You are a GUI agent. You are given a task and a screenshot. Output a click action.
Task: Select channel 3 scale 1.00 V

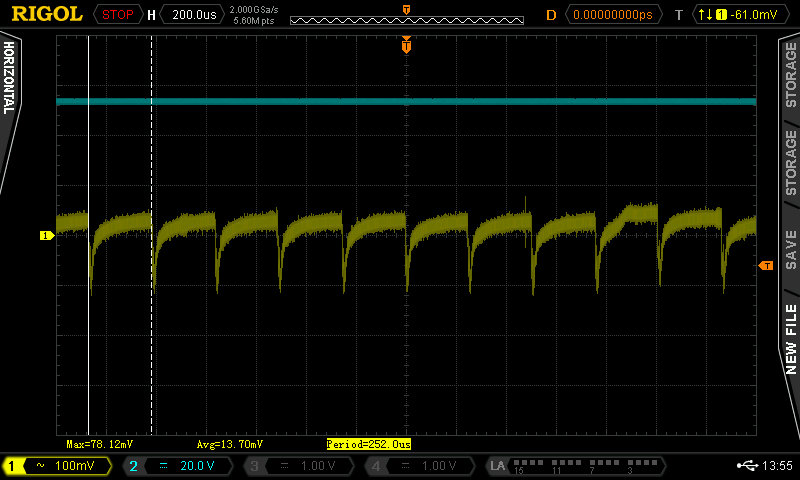[318, 466]
